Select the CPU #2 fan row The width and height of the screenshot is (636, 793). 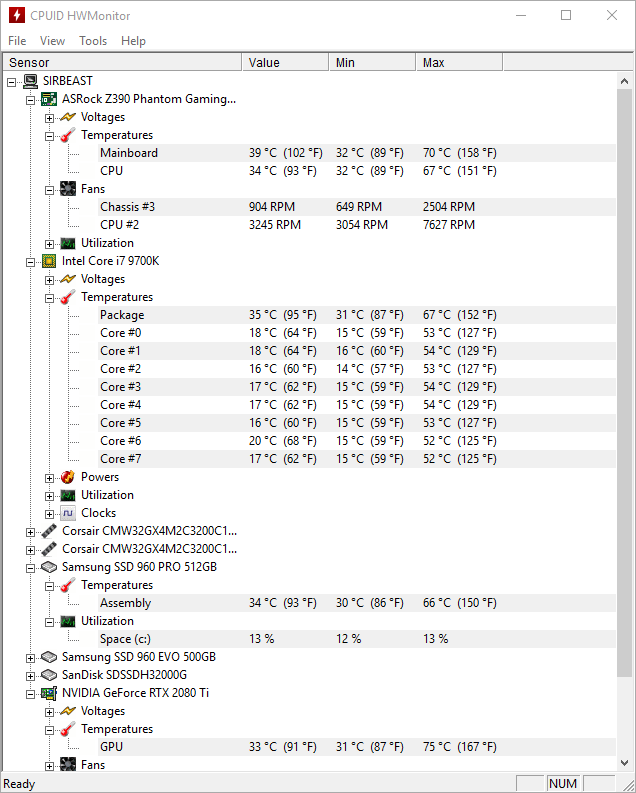[357, 225]
